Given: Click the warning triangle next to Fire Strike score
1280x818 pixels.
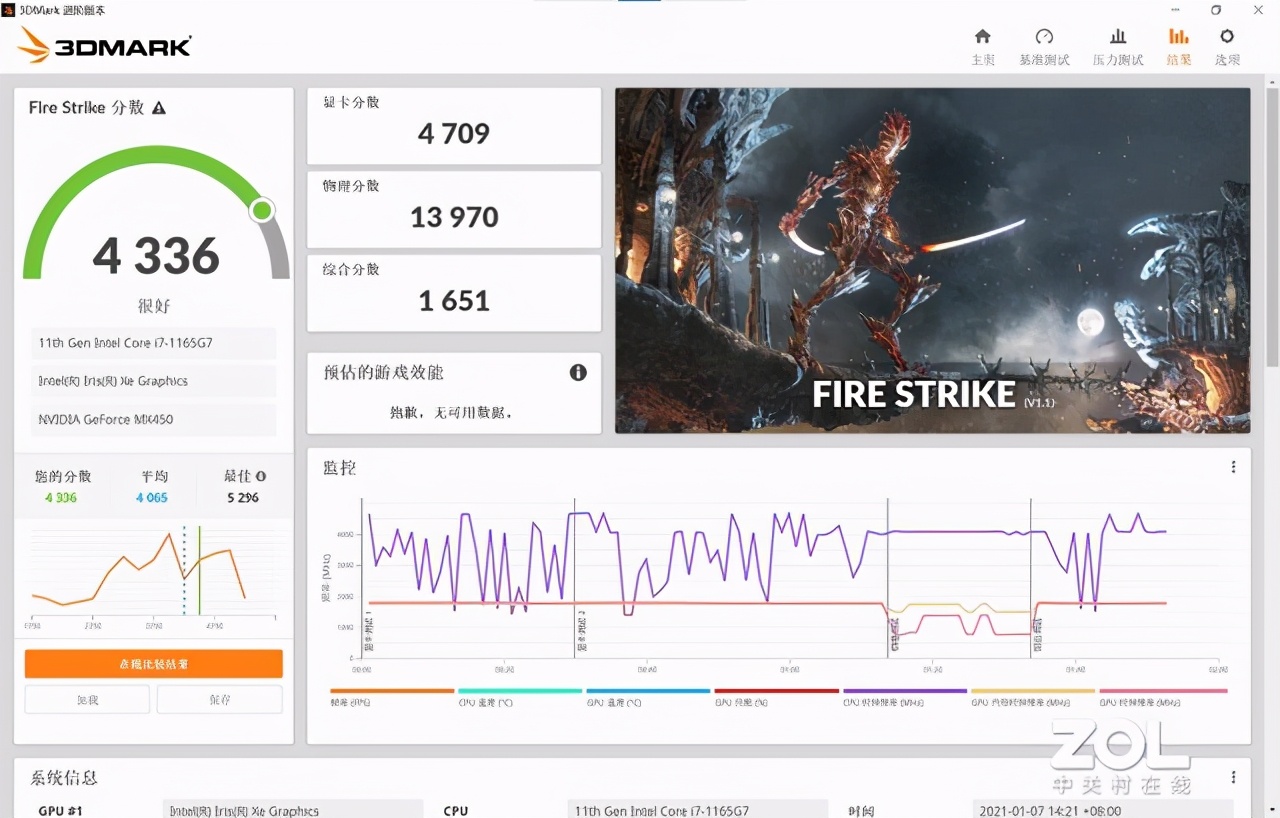Looking at the screenshot, I should 158,107.
